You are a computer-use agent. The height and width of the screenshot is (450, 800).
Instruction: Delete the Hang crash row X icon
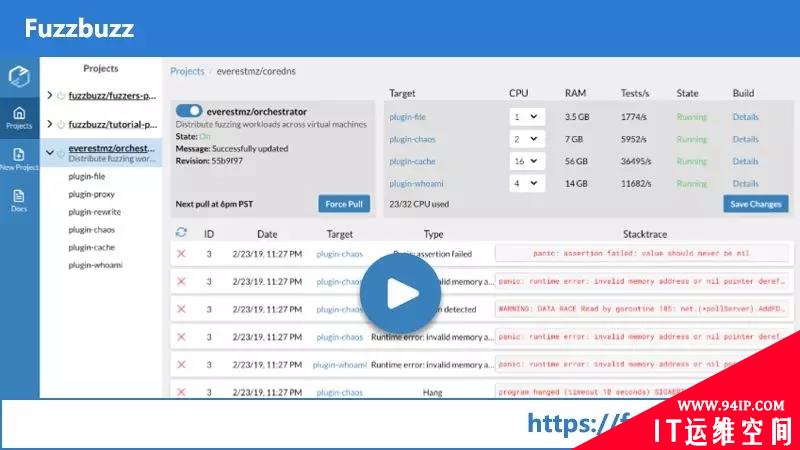click(x=181, y=392)
